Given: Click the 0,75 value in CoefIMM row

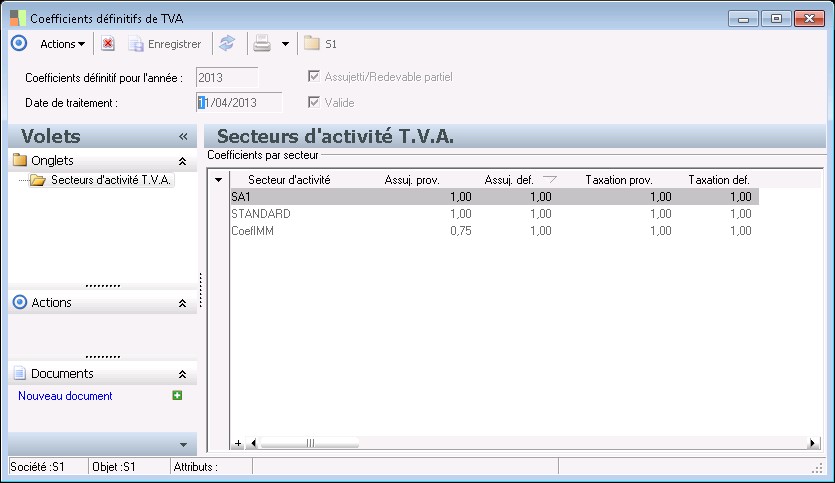Looking at the screenshot, I should (x=461, y=231).
